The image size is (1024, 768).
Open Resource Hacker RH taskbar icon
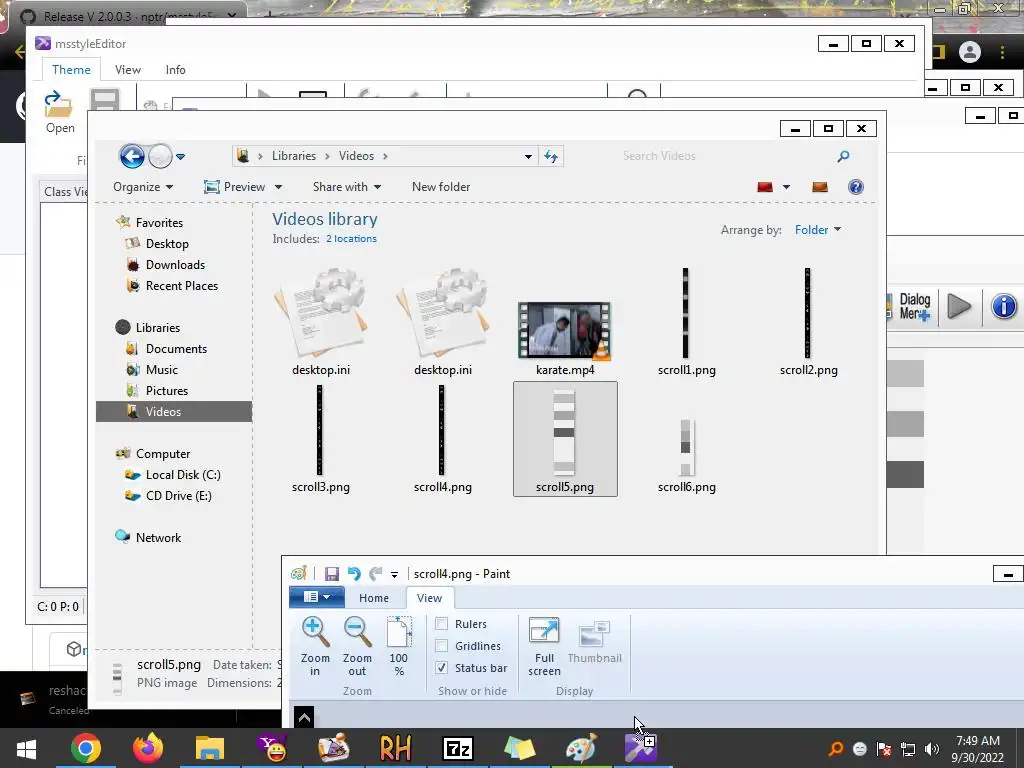point(395,748)
